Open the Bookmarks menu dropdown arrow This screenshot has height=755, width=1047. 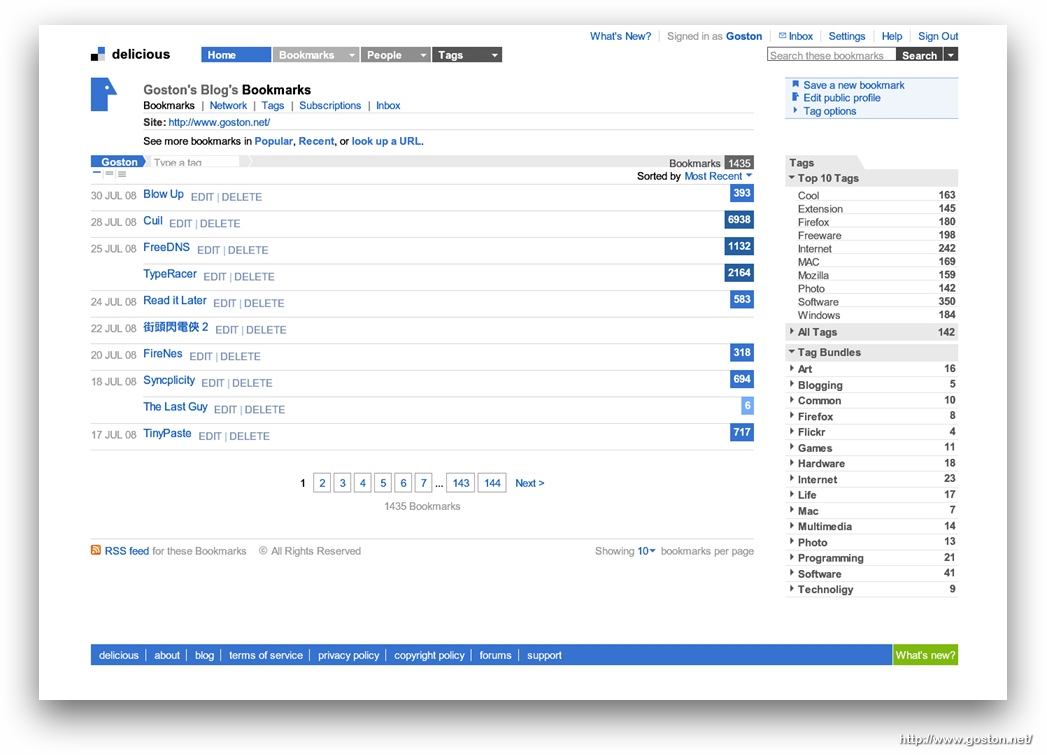pyautogui.click(x=352, y=55)
